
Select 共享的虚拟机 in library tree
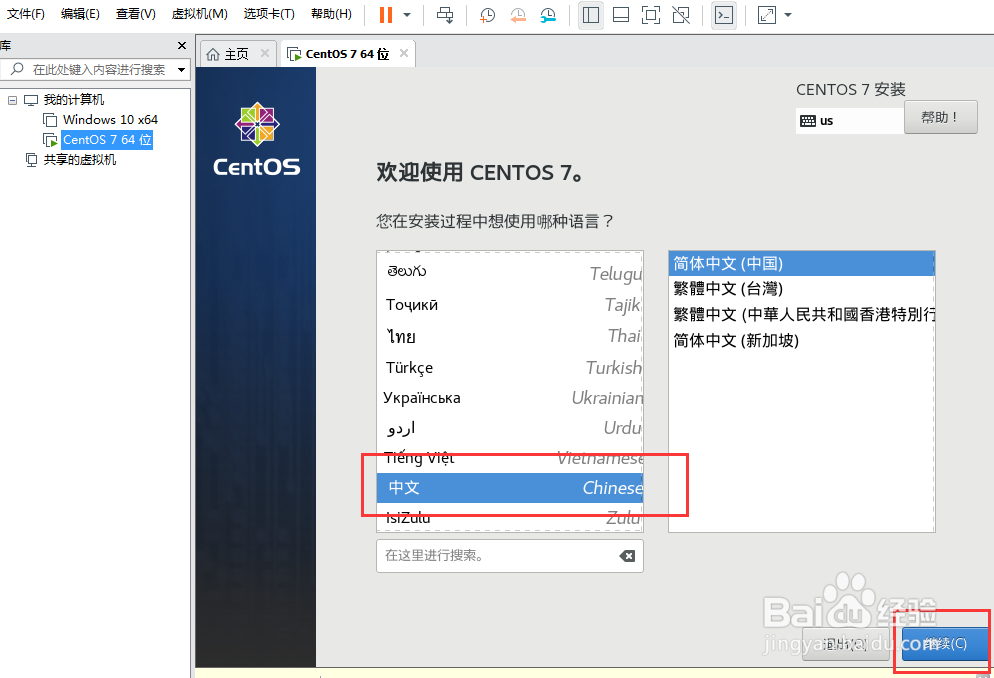[x=79, y=160]
